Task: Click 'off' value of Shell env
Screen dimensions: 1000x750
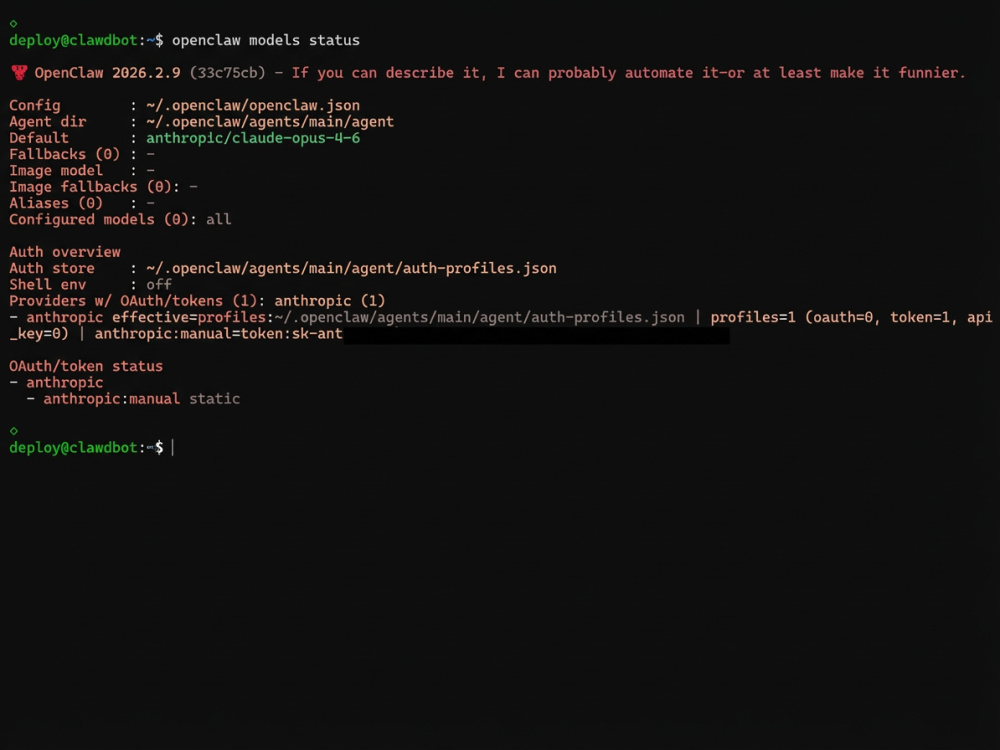Action: pos(159,285)
